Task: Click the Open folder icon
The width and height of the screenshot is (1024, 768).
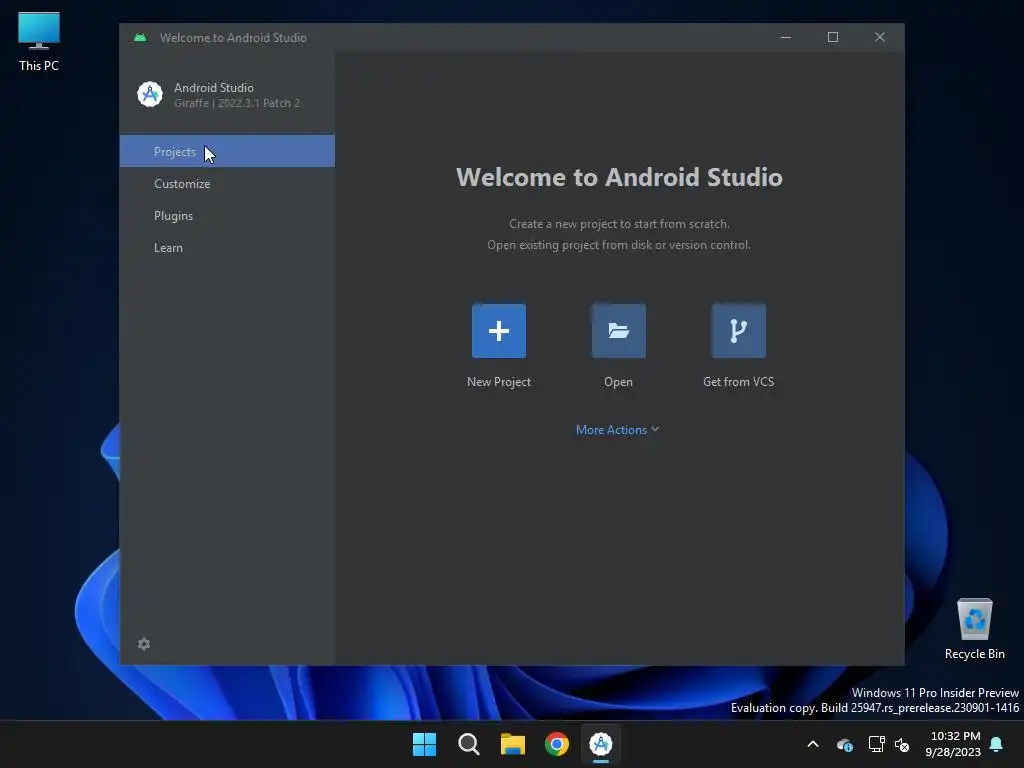Action: (618, 330)
